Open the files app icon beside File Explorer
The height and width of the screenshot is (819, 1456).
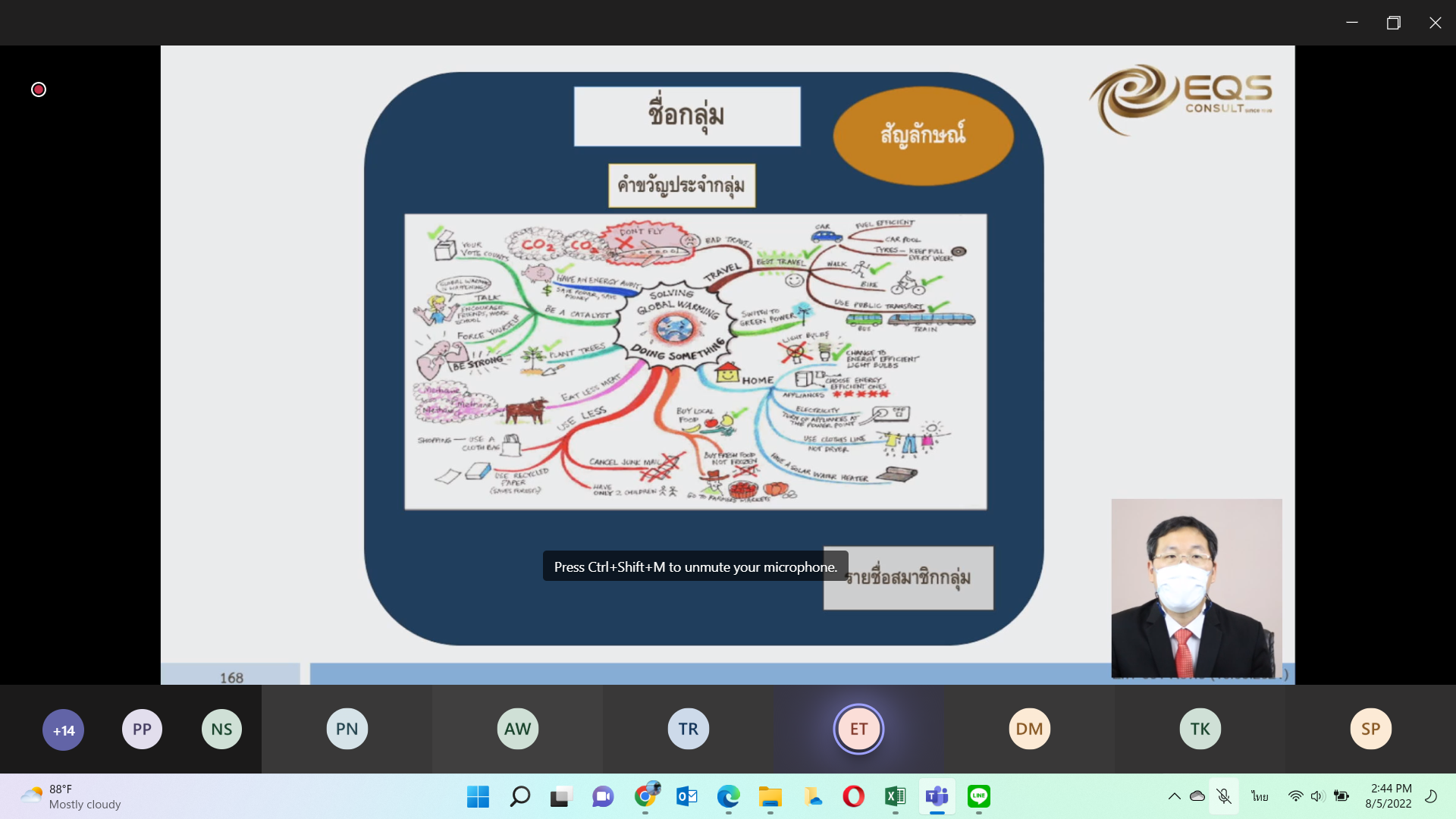[812, 796]
